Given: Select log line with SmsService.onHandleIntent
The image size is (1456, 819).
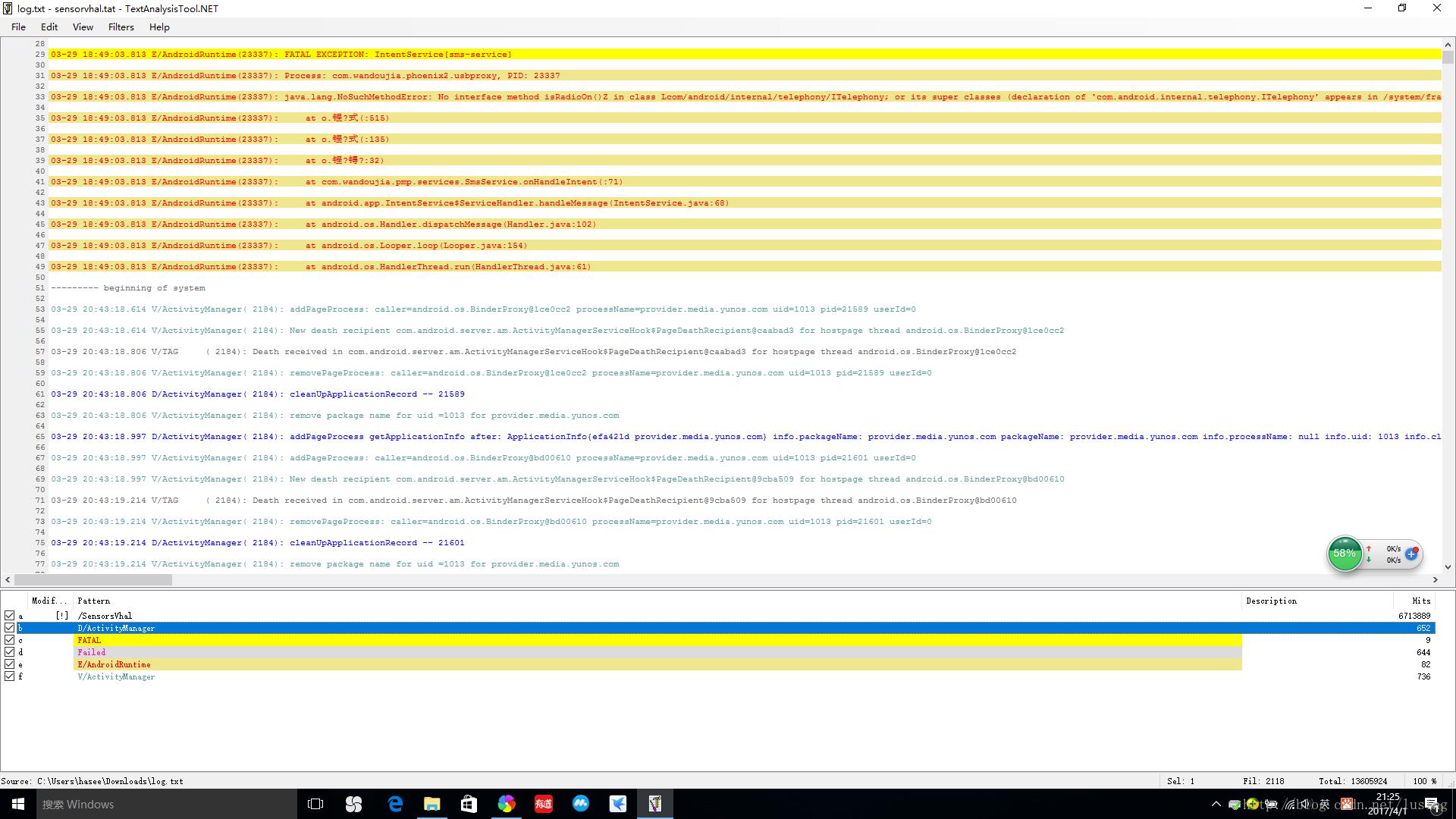Looking at the screenshot, I should point(745,182).
